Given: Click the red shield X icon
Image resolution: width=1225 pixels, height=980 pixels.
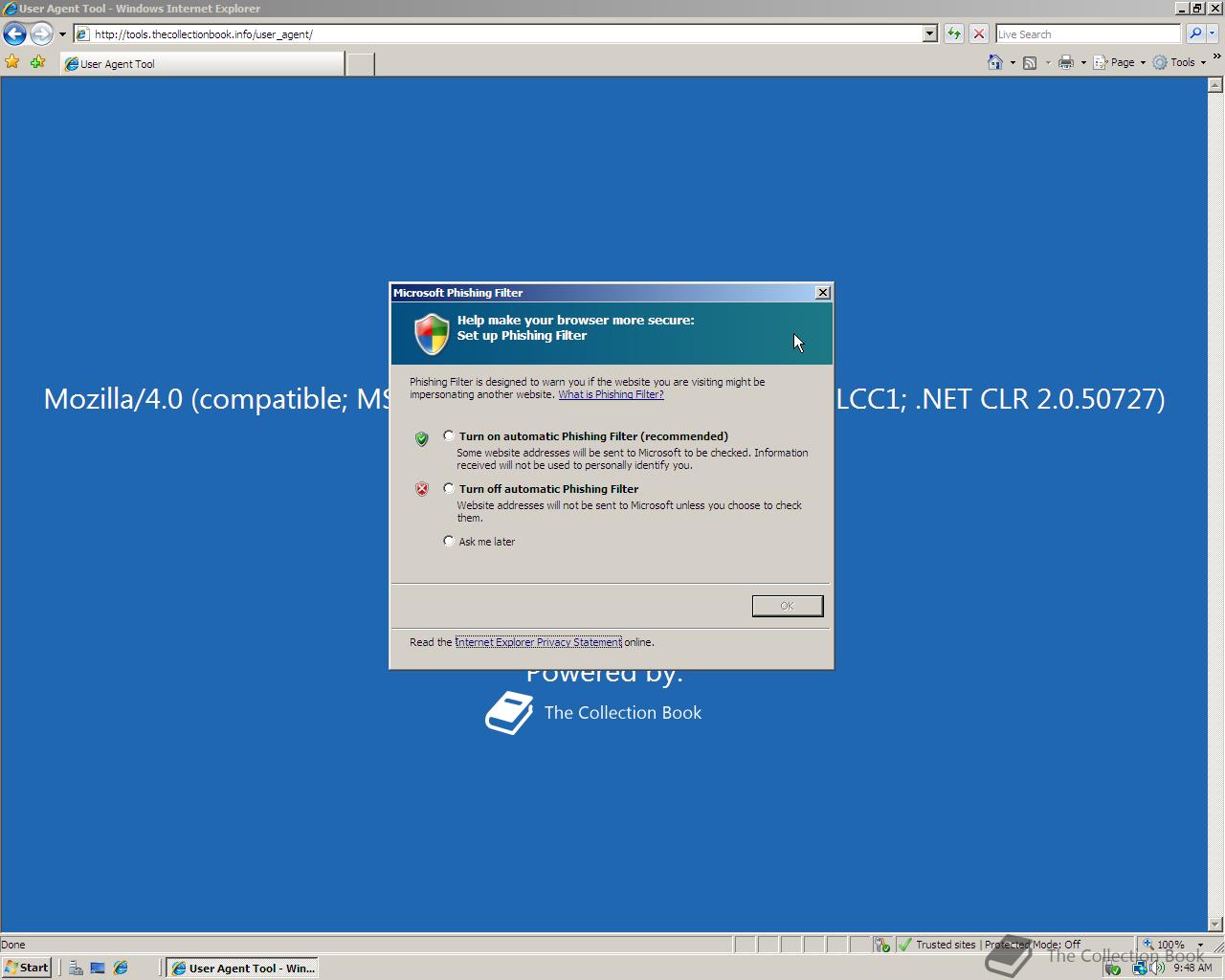Looking at the screenshot, I should point(421,489).
